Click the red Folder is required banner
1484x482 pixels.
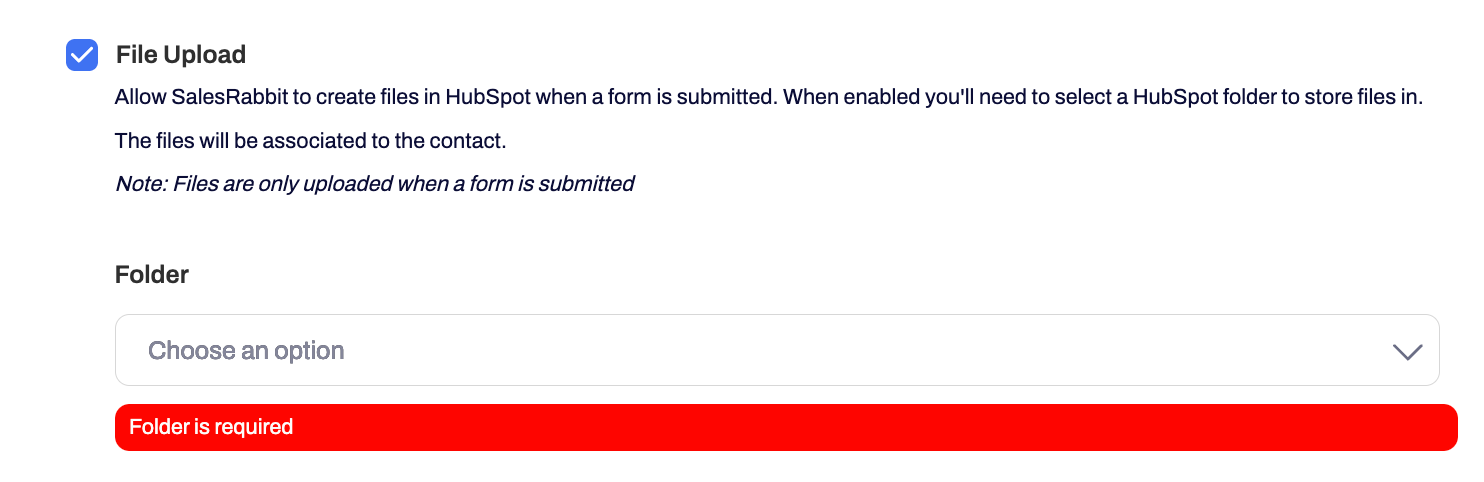pyautogui.click(x=785, y=428)
